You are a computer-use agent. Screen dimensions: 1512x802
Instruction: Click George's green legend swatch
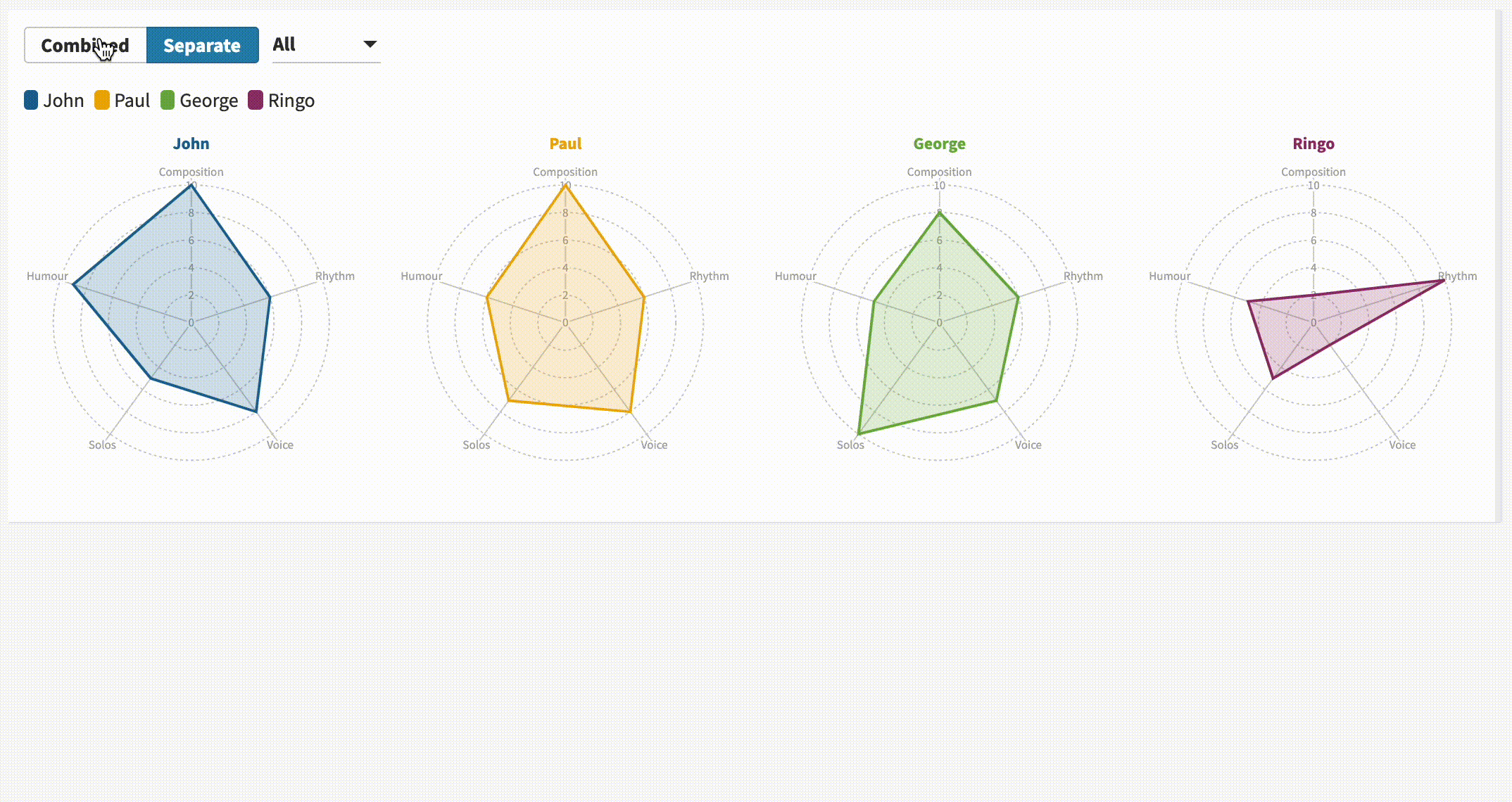point(168,100)
